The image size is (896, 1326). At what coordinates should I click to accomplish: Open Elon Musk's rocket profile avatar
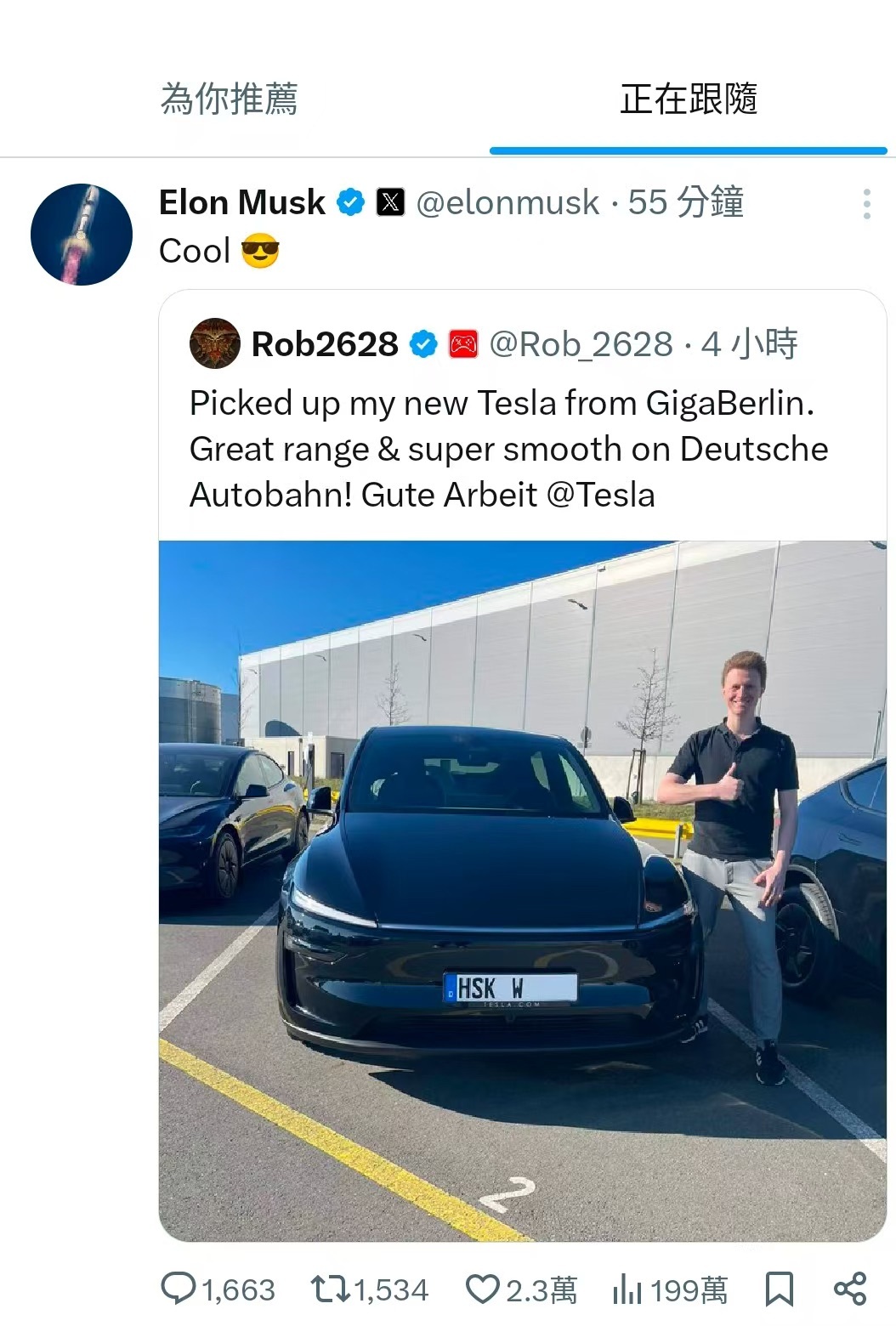[x=82, y=235]
